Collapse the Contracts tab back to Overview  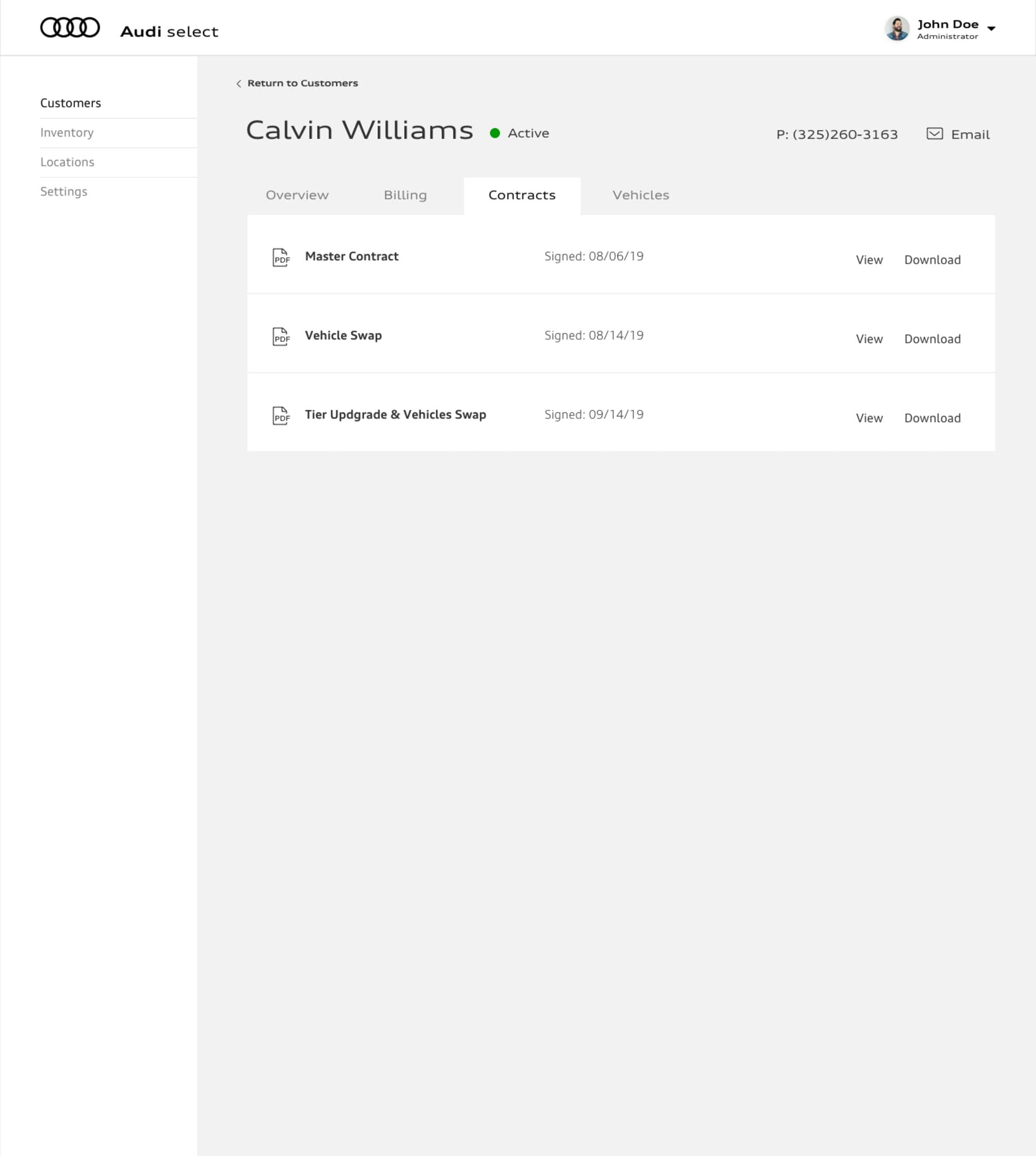click(x=298, y=195)
